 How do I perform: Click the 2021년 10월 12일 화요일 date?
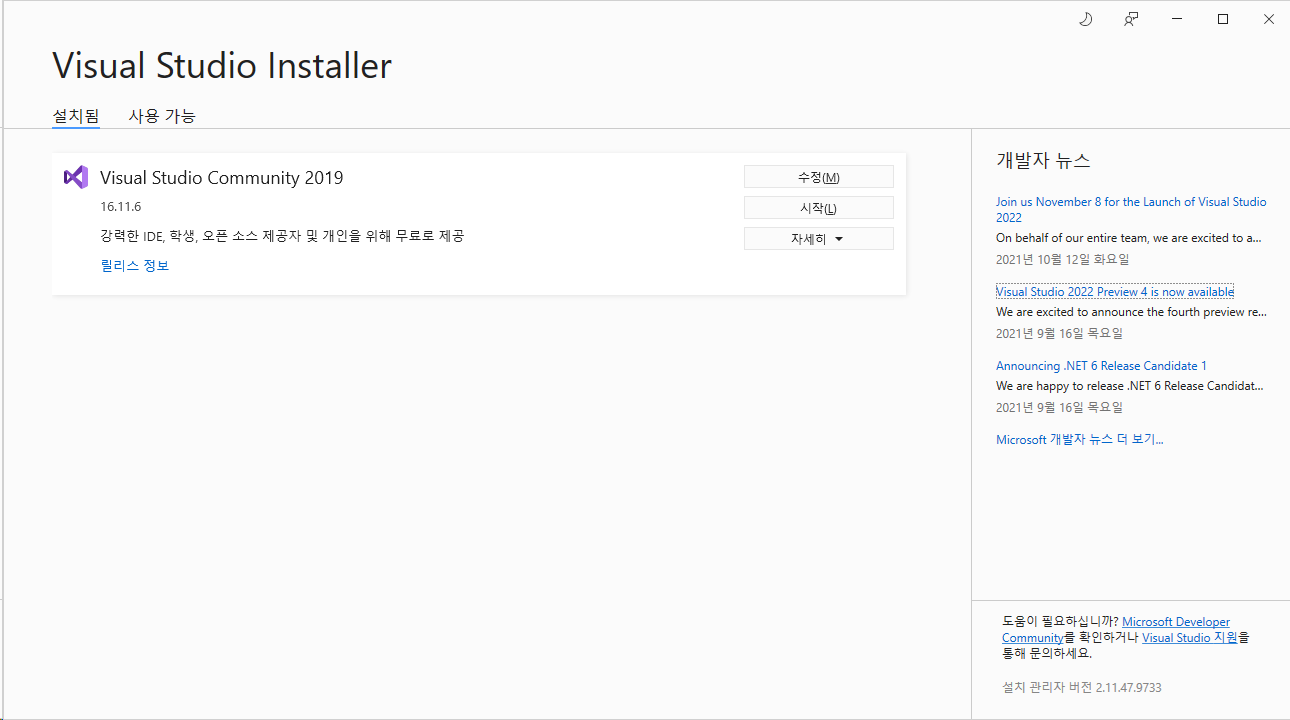1062,259
